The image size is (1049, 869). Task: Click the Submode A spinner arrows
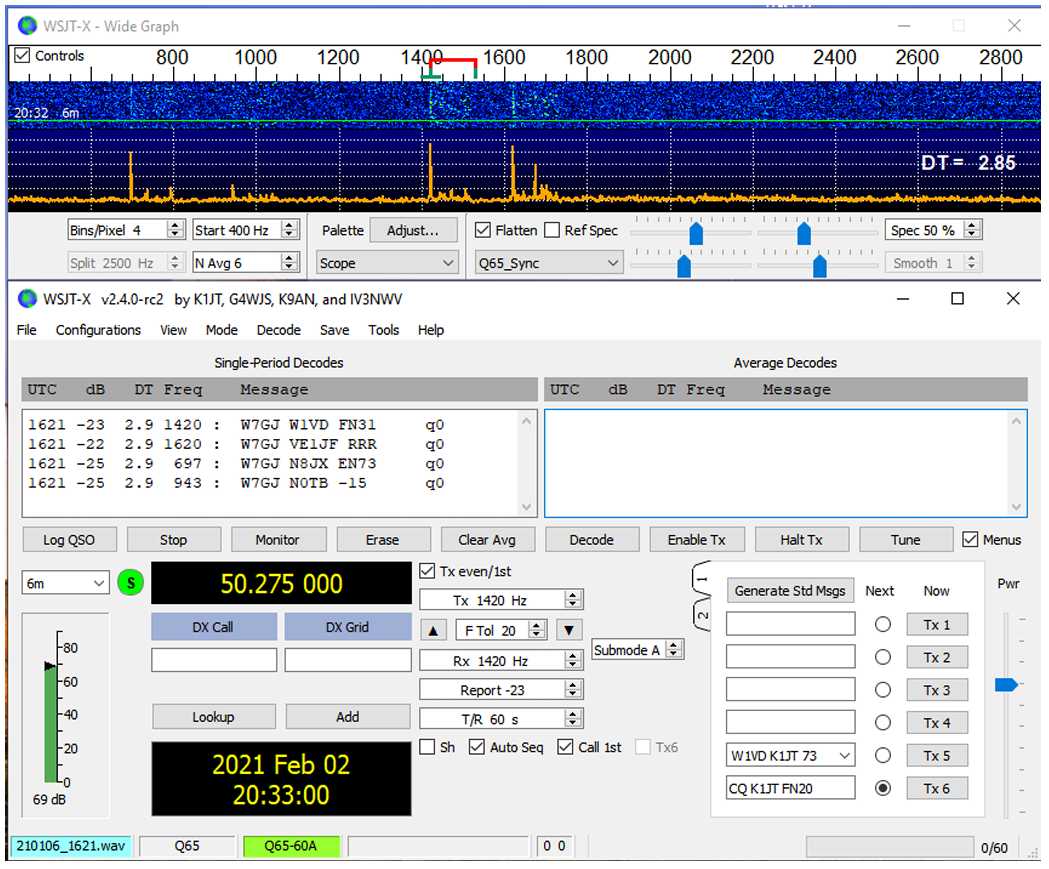coord(674,650)
